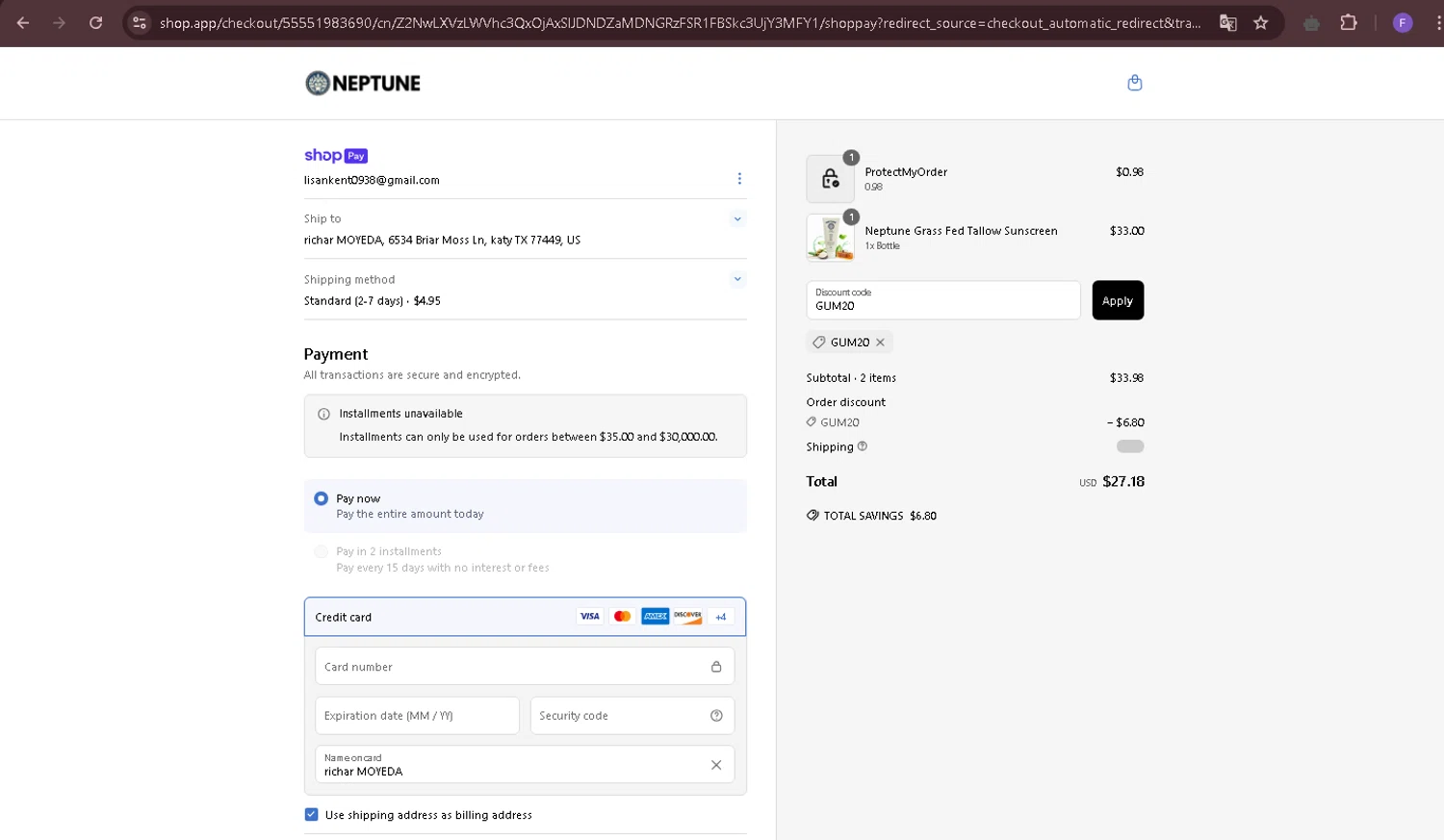This screenshot has width=1444, height=840.
Task: Open the shopping bag cart icon
Action: (1135, 83)
